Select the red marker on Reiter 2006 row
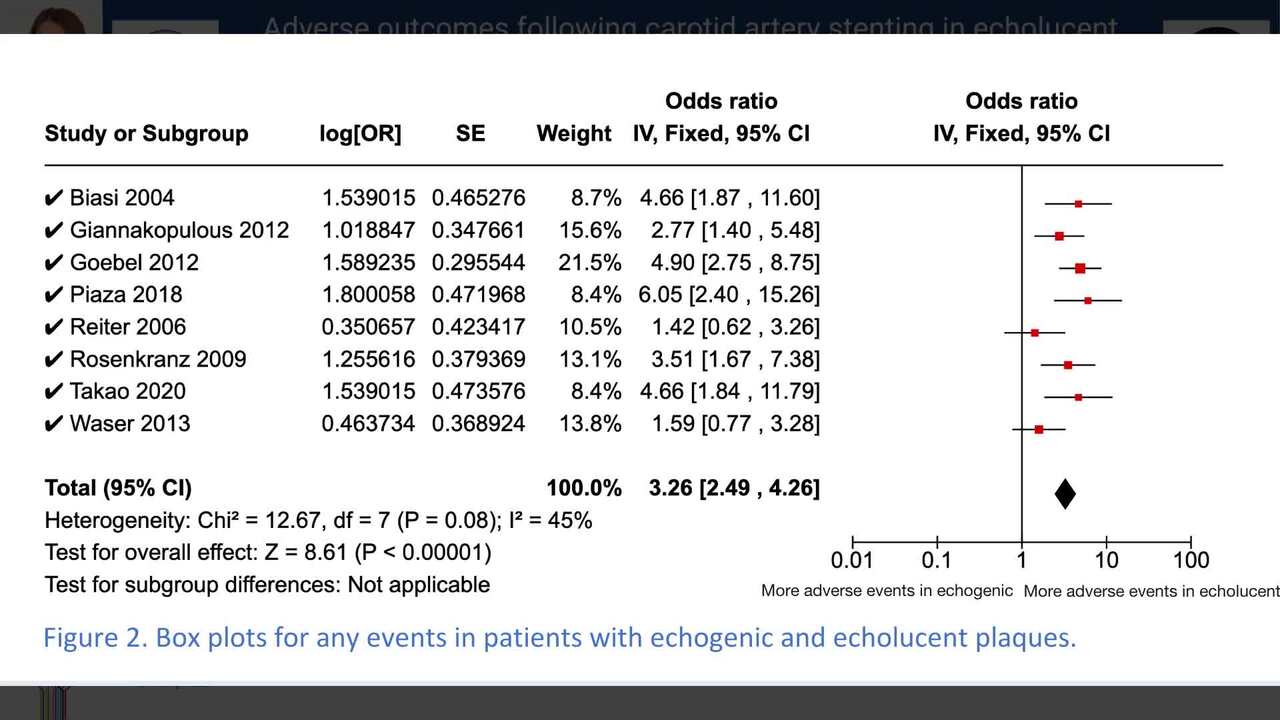1280x720 pixels. pyautogui.click(x=1035, y=332)
